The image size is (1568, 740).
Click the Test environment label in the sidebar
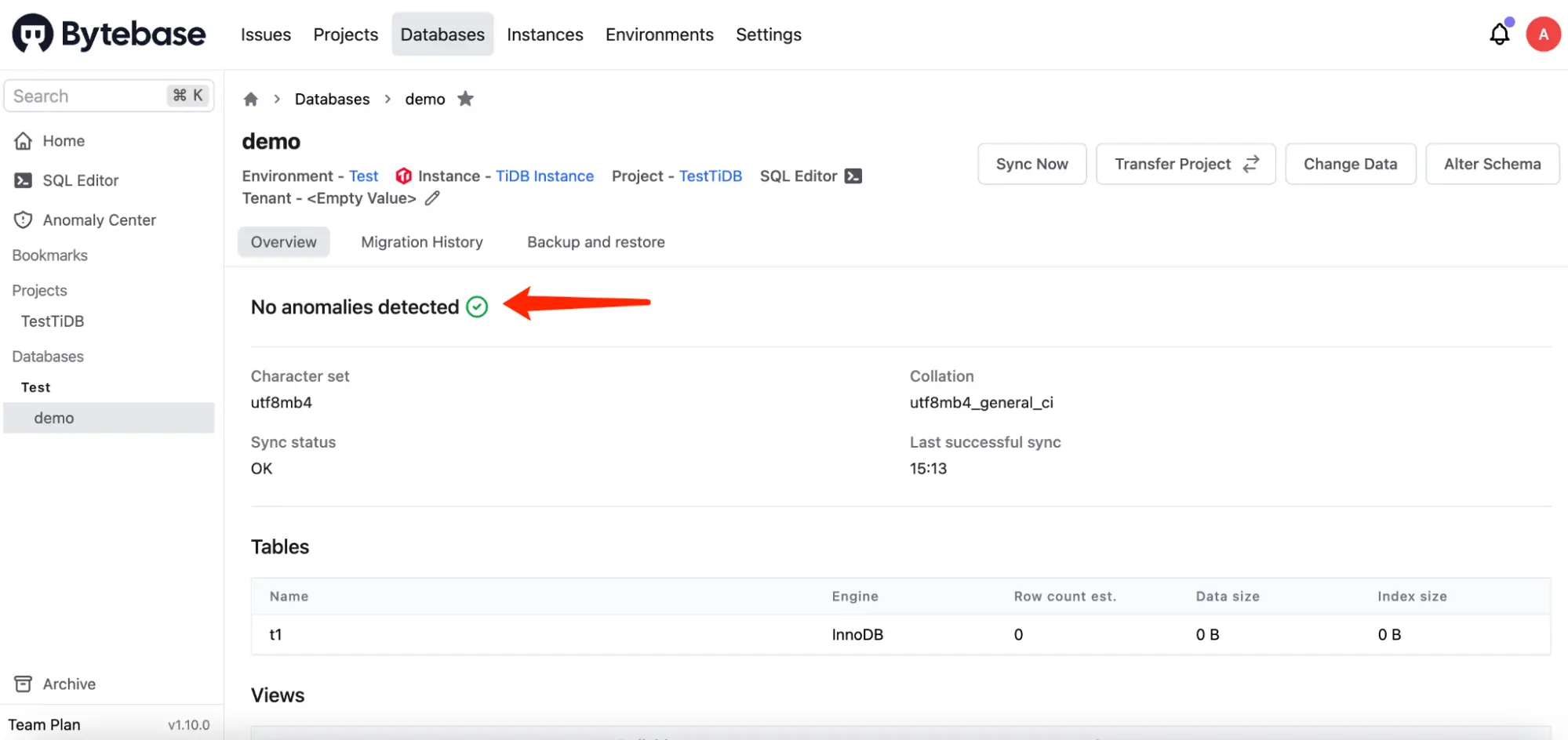35,387
